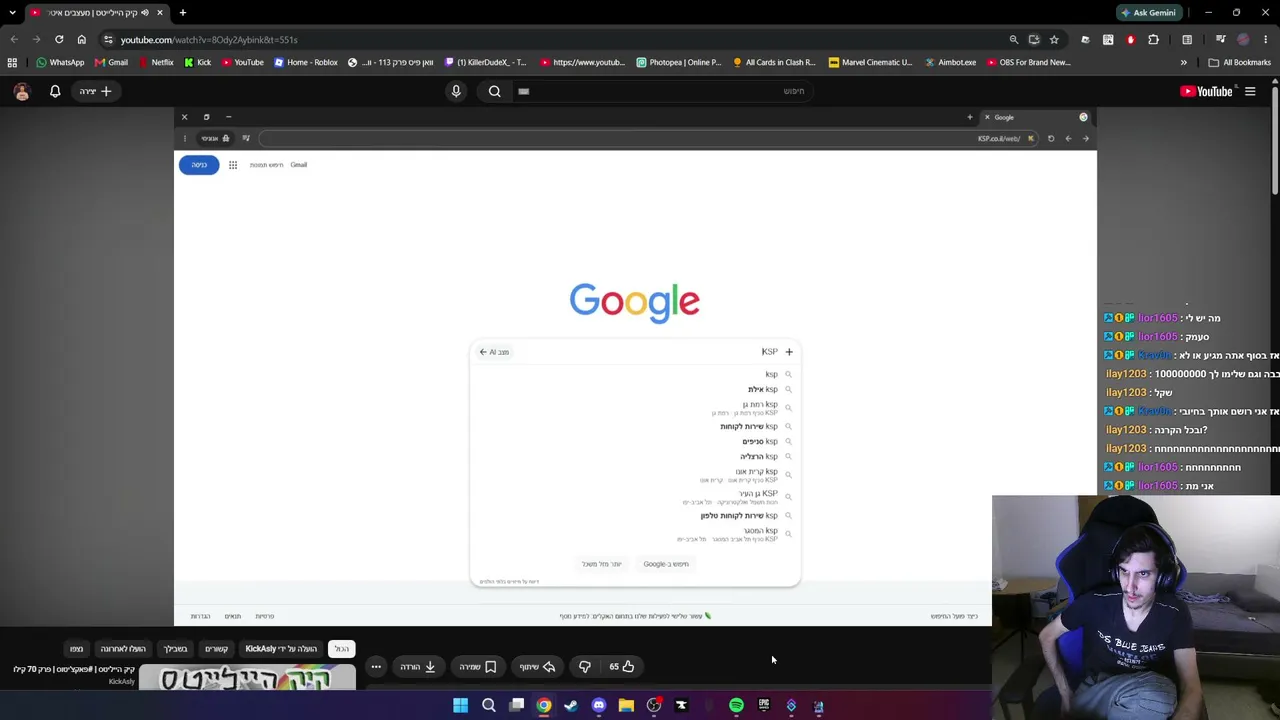Select the 'קשרים' filter chip
The image size is (1280, 720).
point(216,649)
